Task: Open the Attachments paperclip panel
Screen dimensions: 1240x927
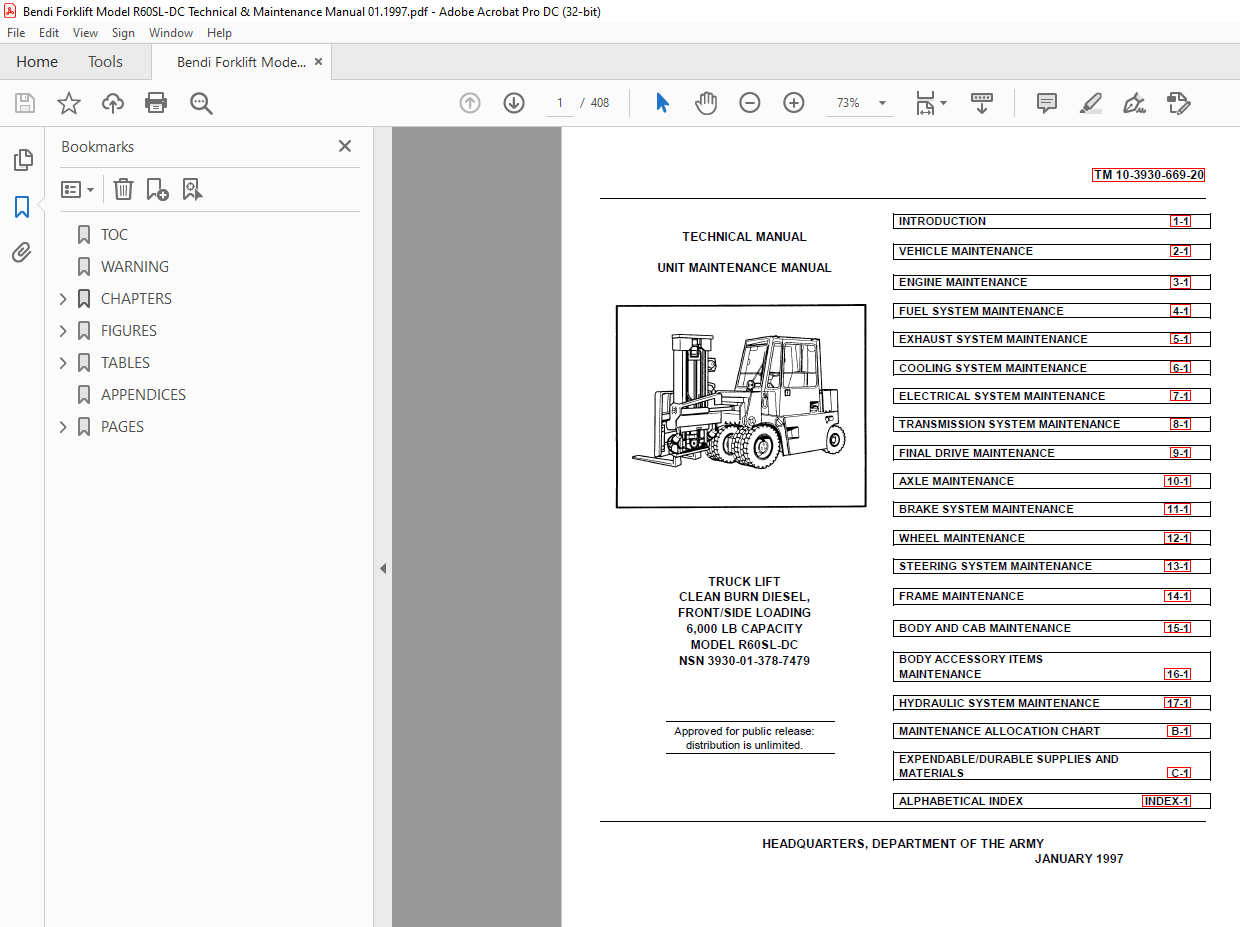Action: click(22, 252)
